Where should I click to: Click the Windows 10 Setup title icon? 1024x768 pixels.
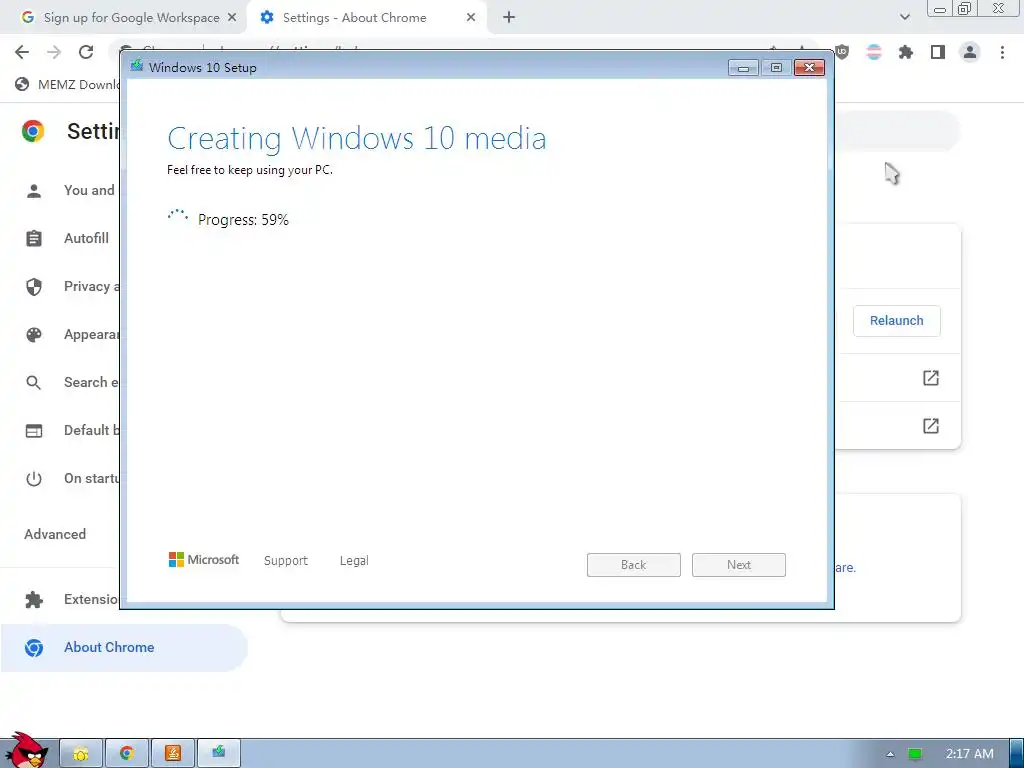[x=136, y=66]
